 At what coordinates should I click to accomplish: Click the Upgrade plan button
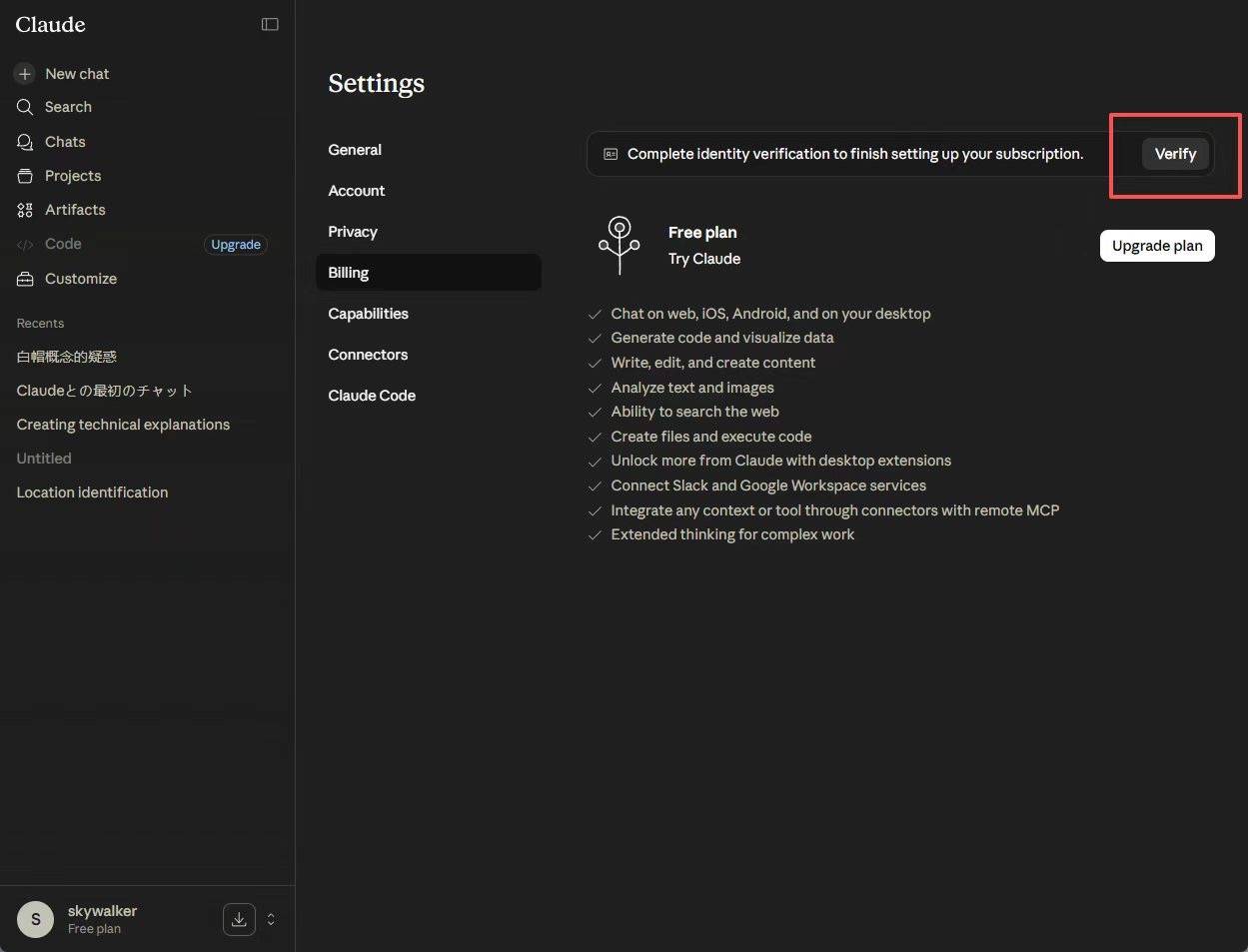click(x=1157, y=246)
